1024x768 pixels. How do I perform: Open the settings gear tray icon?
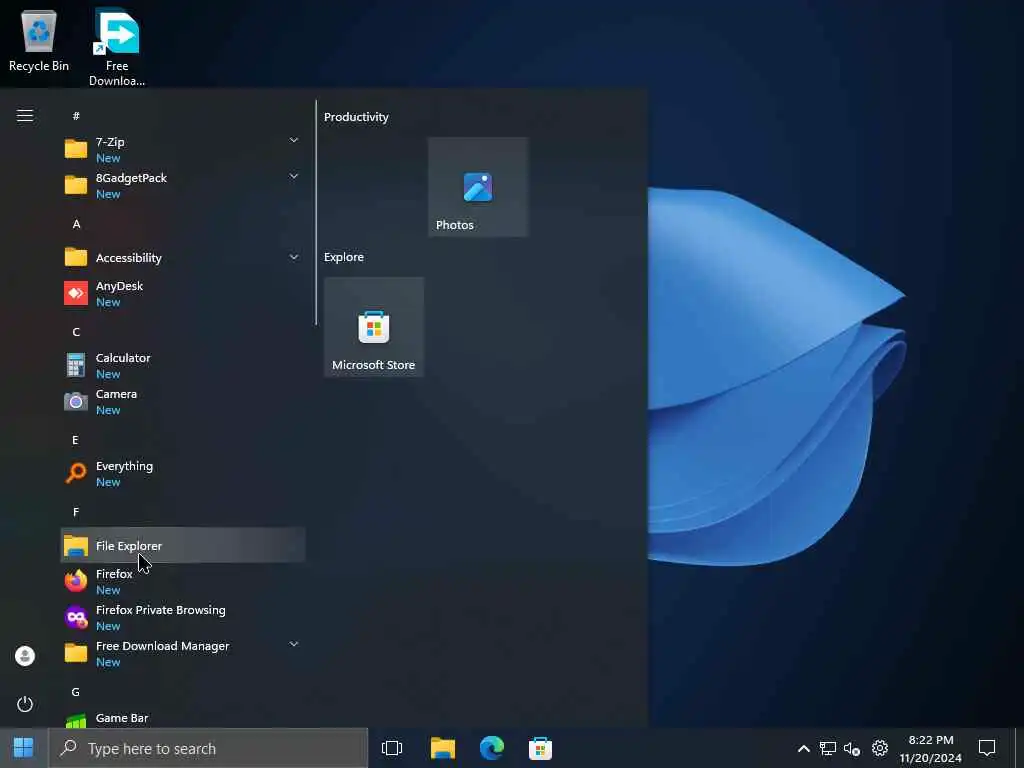click(880, 748)
